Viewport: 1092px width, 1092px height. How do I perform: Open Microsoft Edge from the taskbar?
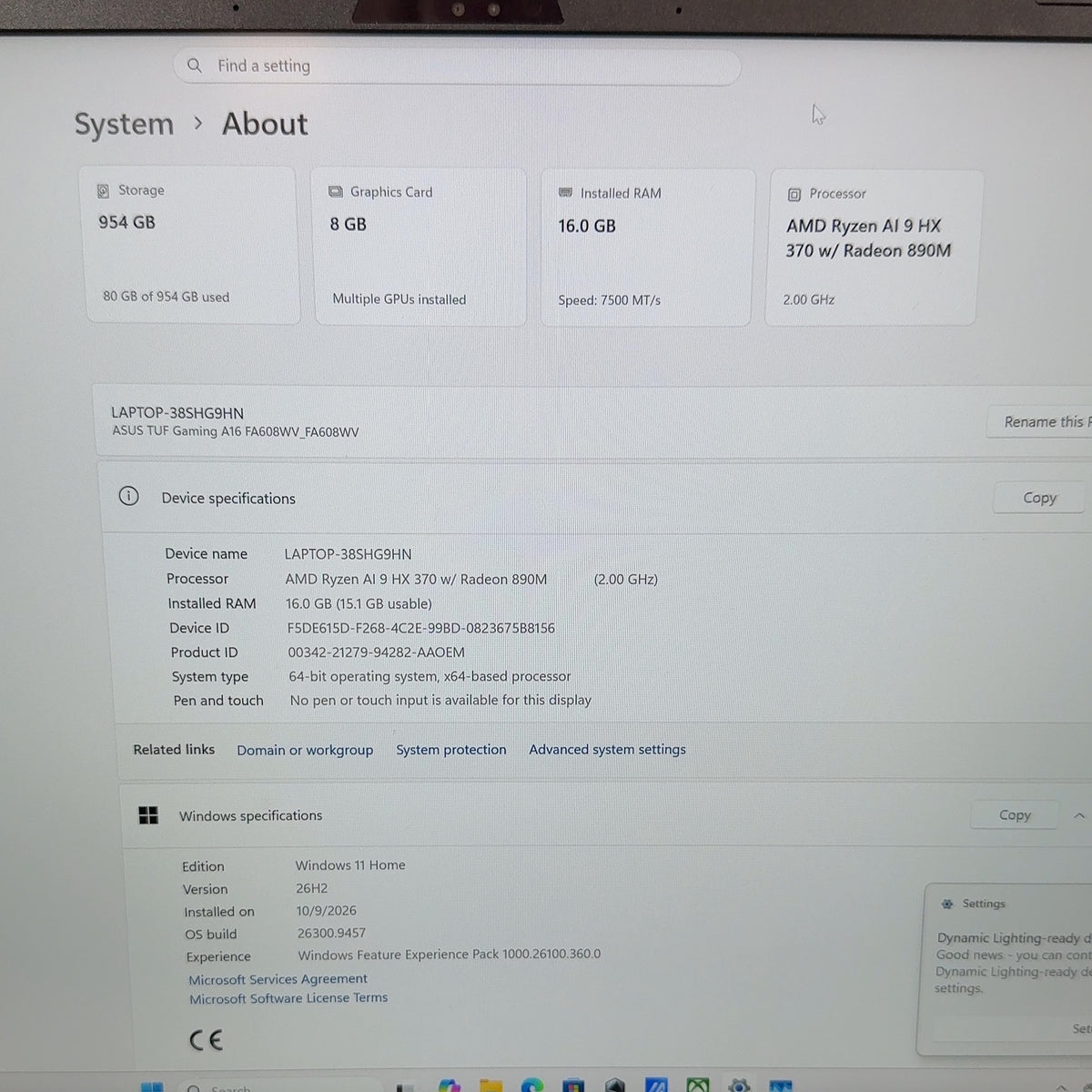pyautogui.click(x=531, y=1086)
